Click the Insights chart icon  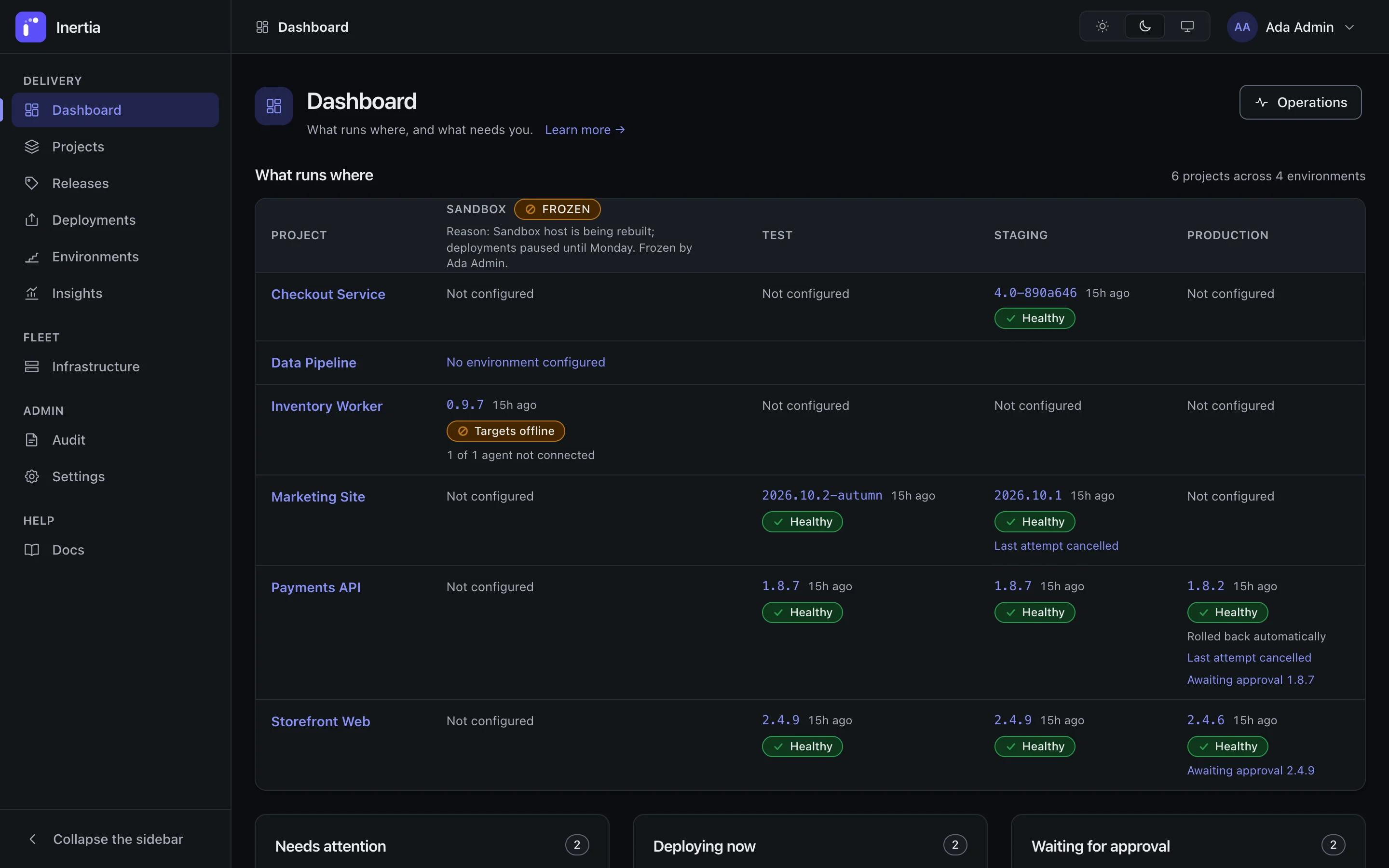click(31, 293)
